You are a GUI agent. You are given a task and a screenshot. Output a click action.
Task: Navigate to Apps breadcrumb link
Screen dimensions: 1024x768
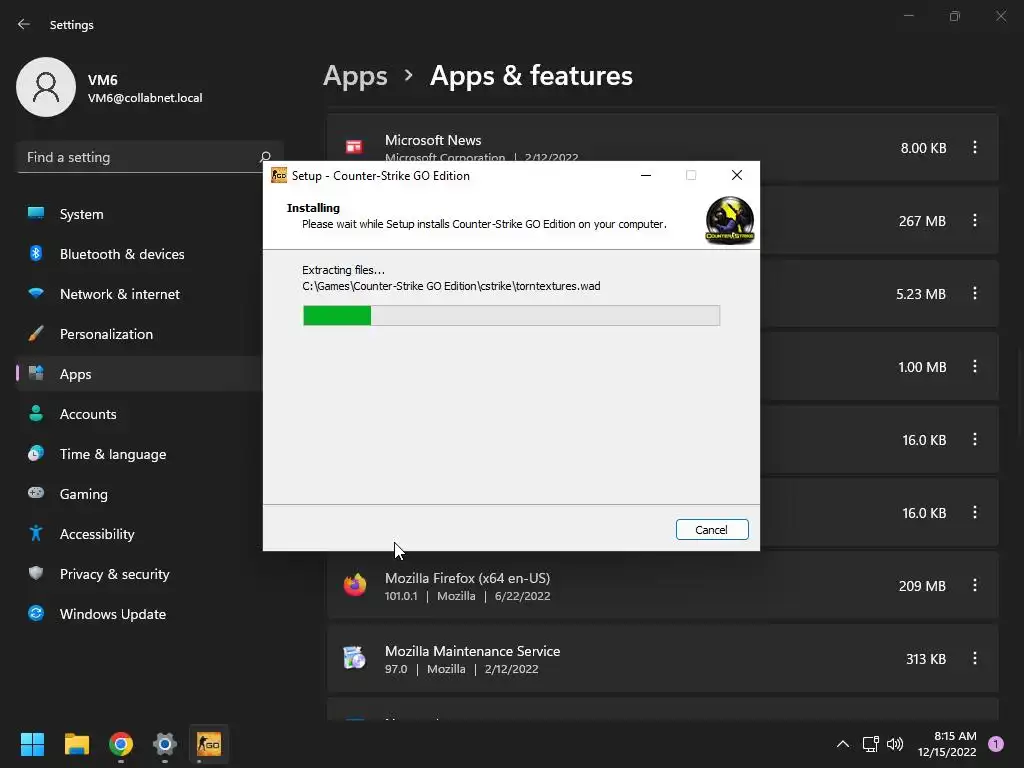pyautogui.click(x=355, y=76)
